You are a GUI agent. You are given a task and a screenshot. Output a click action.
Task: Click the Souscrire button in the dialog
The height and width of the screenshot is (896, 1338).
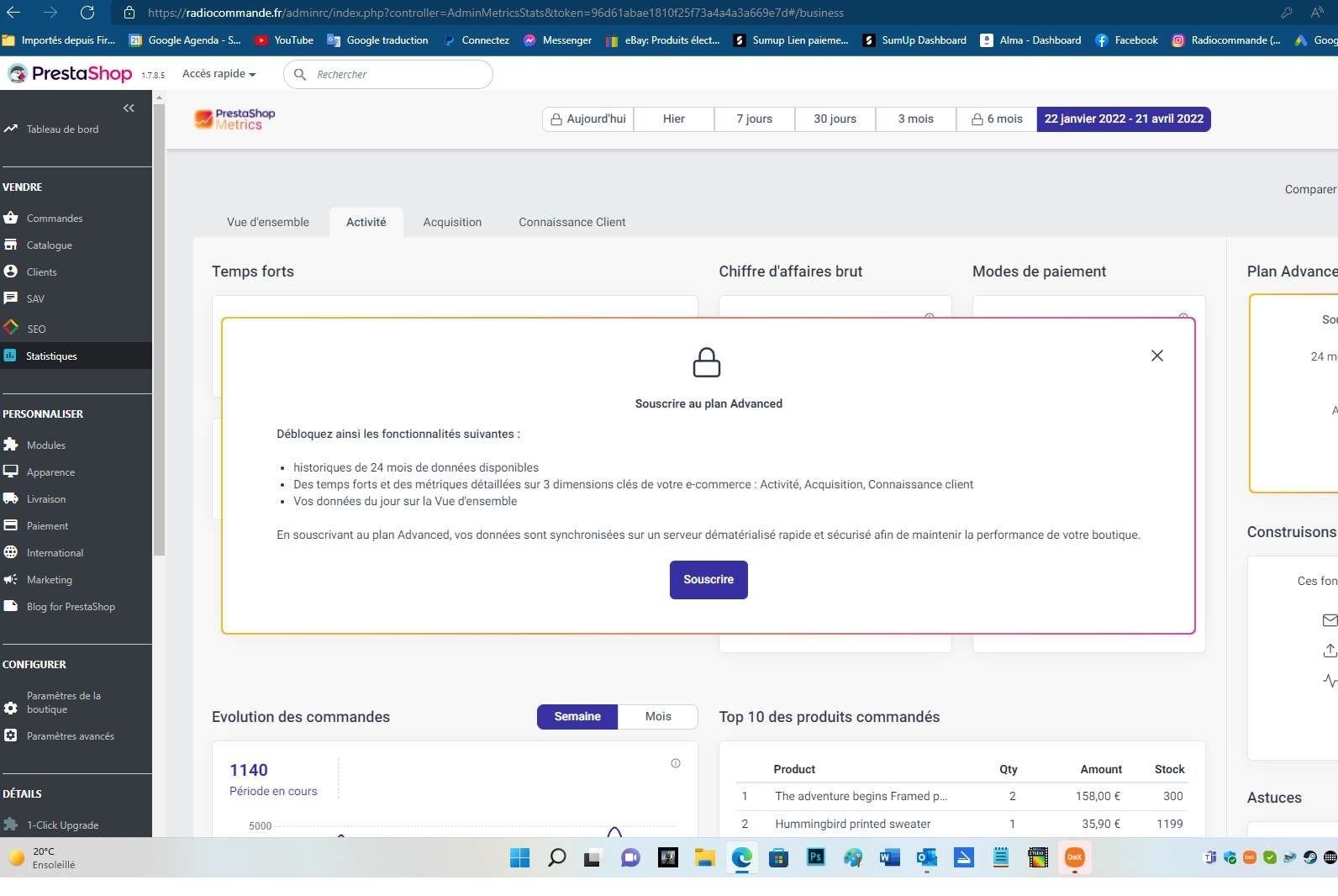[709, 580]
